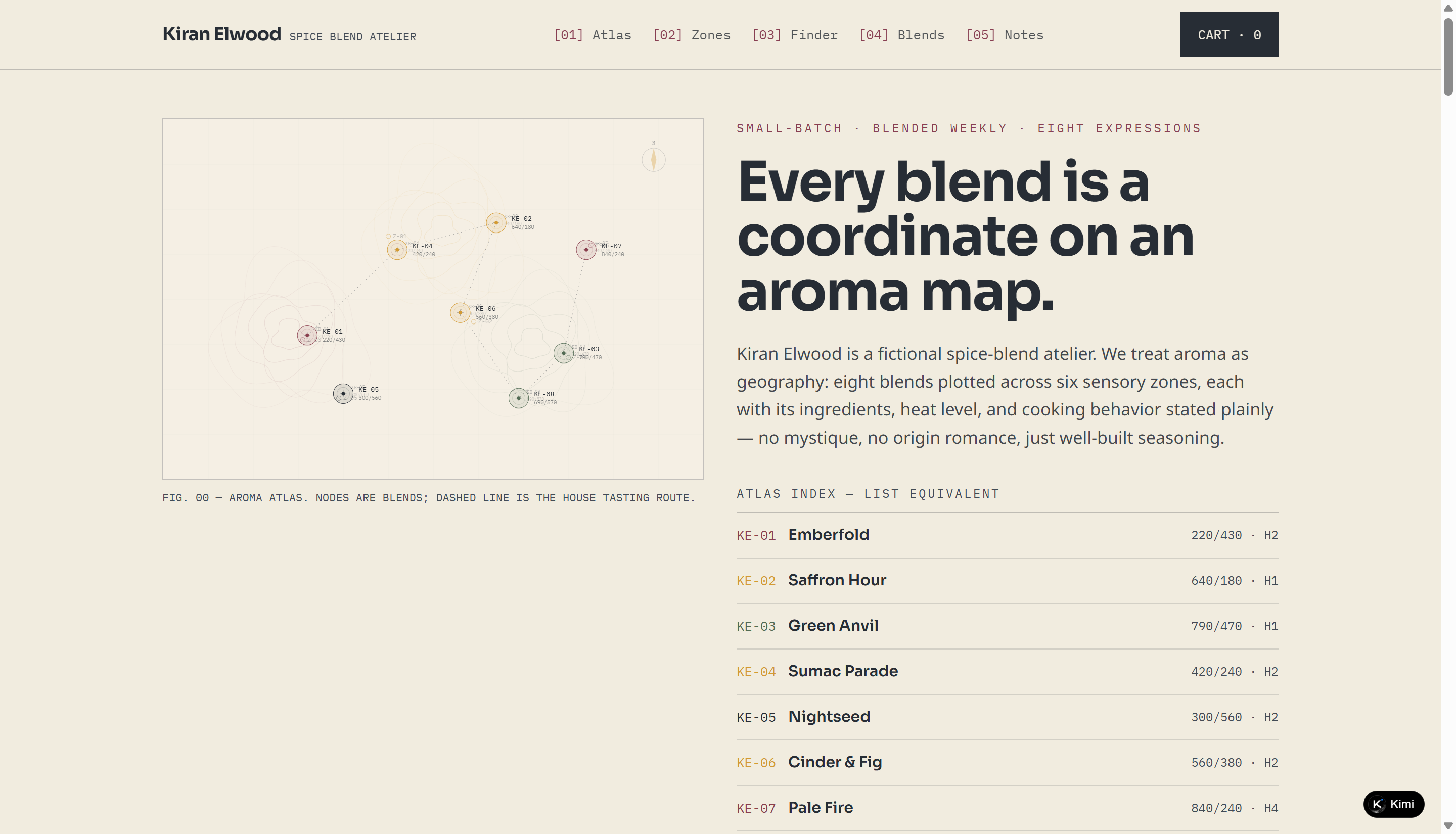1456x834 pixels.
Task: Click the 'ATLAS INDEX — LIST EQUIVALENT' heading
Action: click(x=868, y=494)
